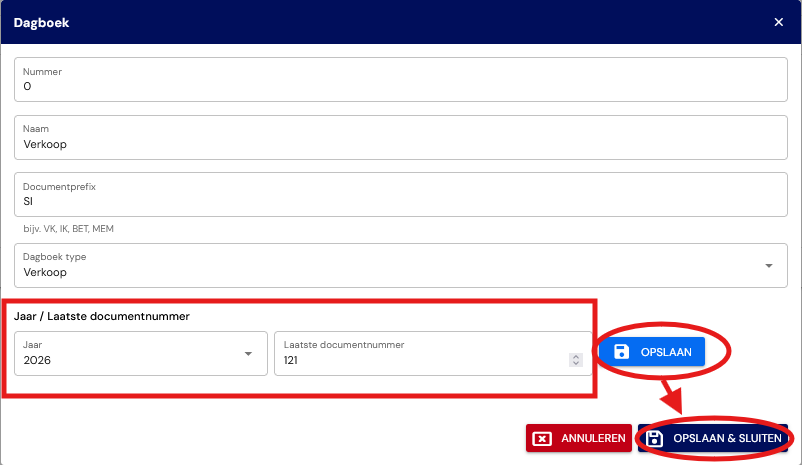The height and width of the screenshot is (465, 802).
Task: Increase Laatste documentnummer with up stepper
Action: [x=576, y=357]
